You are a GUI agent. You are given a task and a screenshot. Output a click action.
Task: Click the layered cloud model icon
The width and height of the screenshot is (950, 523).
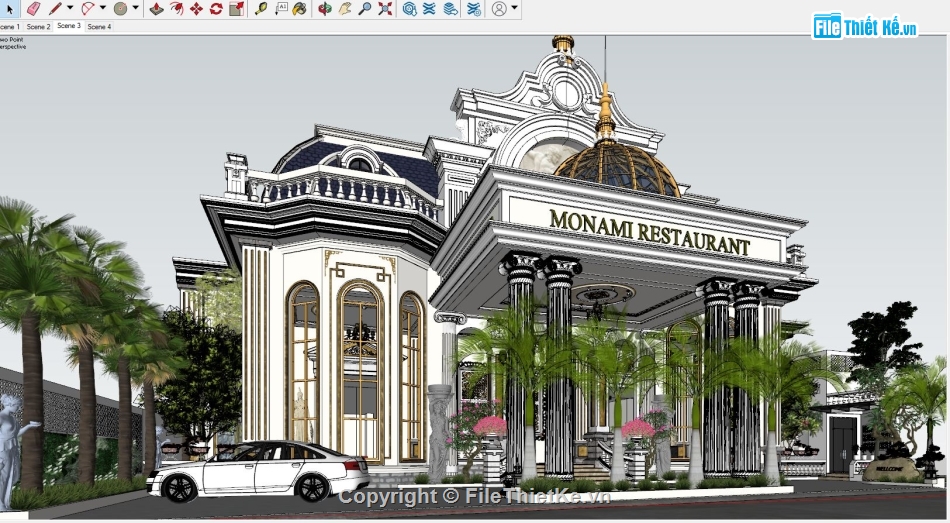pos(450,8)
